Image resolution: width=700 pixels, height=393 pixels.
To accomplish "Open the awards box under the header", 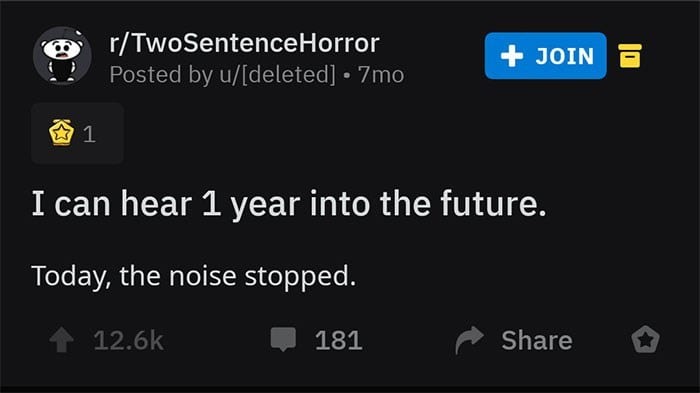I will click(77, 133).
